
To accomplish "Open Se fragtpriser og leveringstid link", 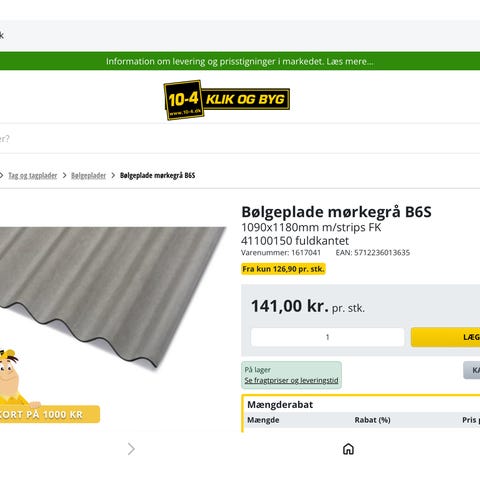I will [291, 380].
